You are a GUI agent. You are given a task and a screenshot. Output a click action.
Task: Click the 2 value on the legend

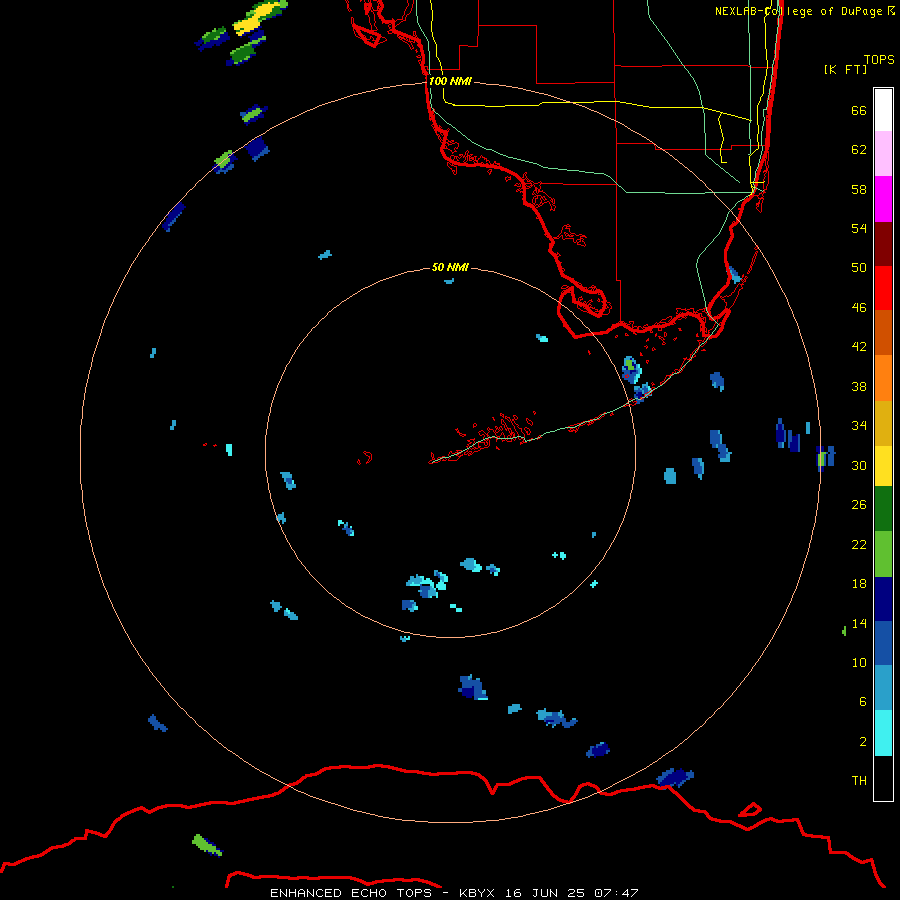(x=862, y=742)
